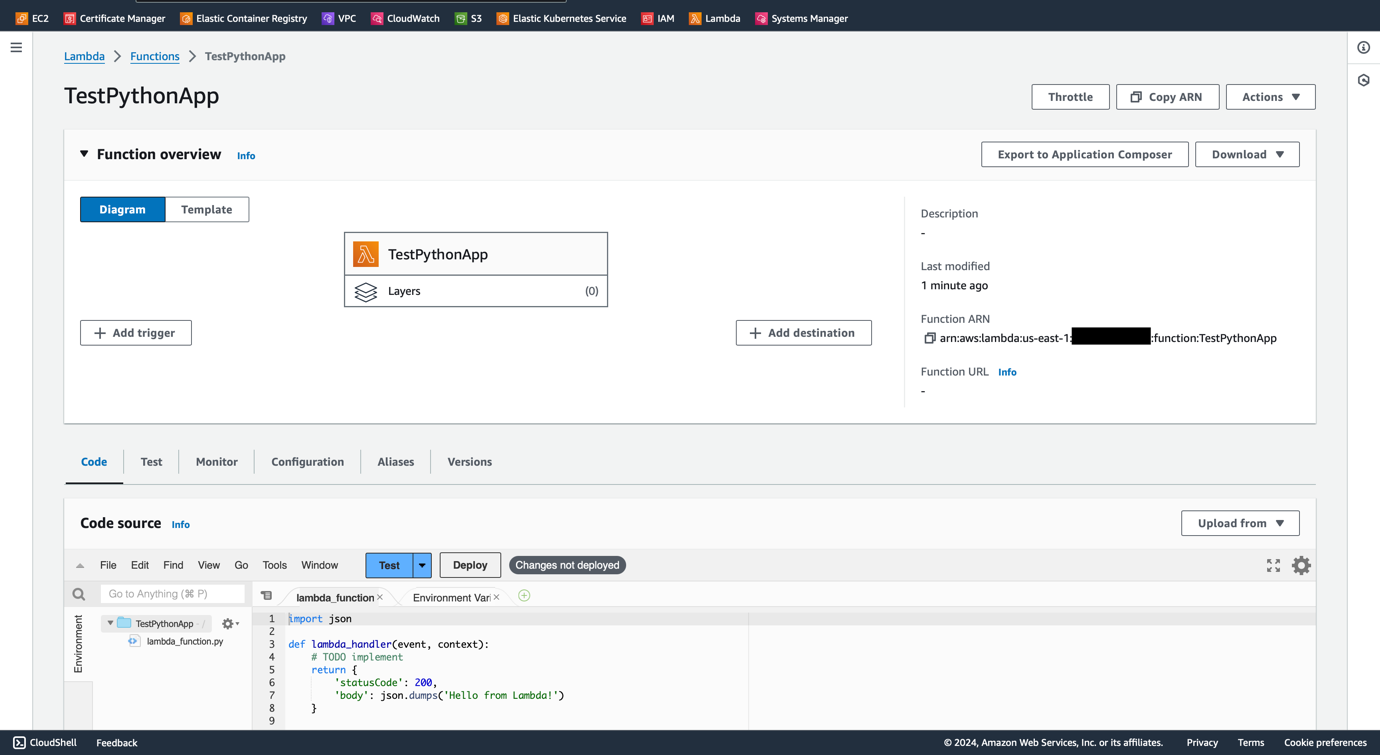Toggle the Environment side panel
Screen dimensions: 1380x755
[78, 643]
